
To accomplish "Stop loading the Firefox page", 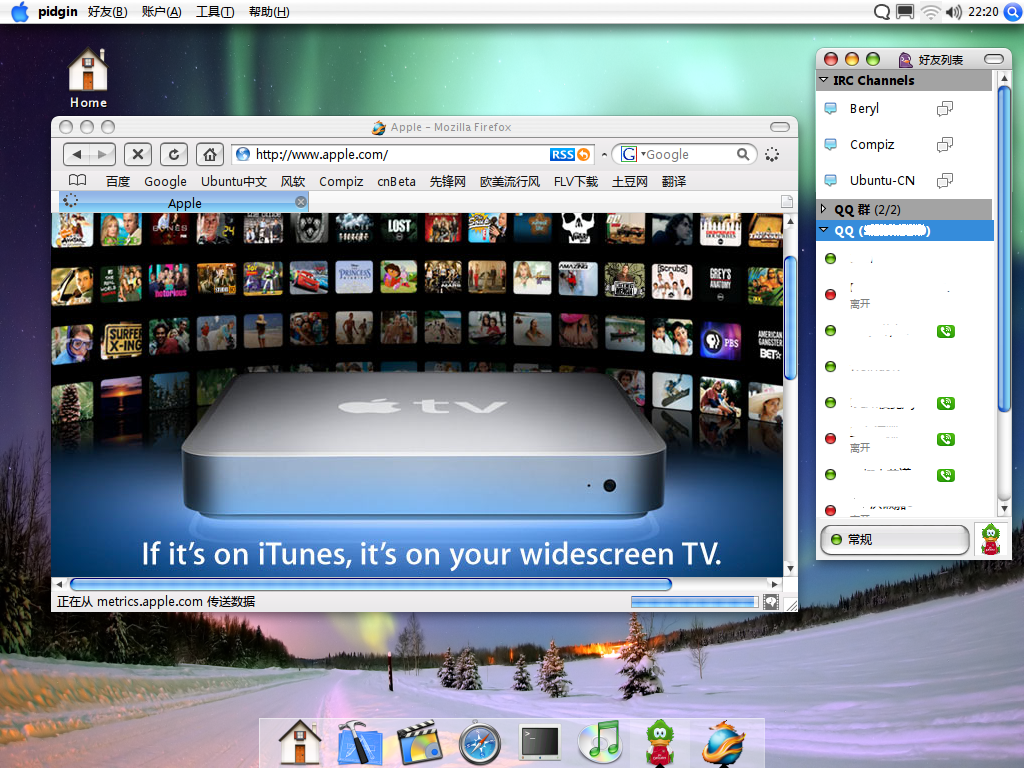I will 138,155.
